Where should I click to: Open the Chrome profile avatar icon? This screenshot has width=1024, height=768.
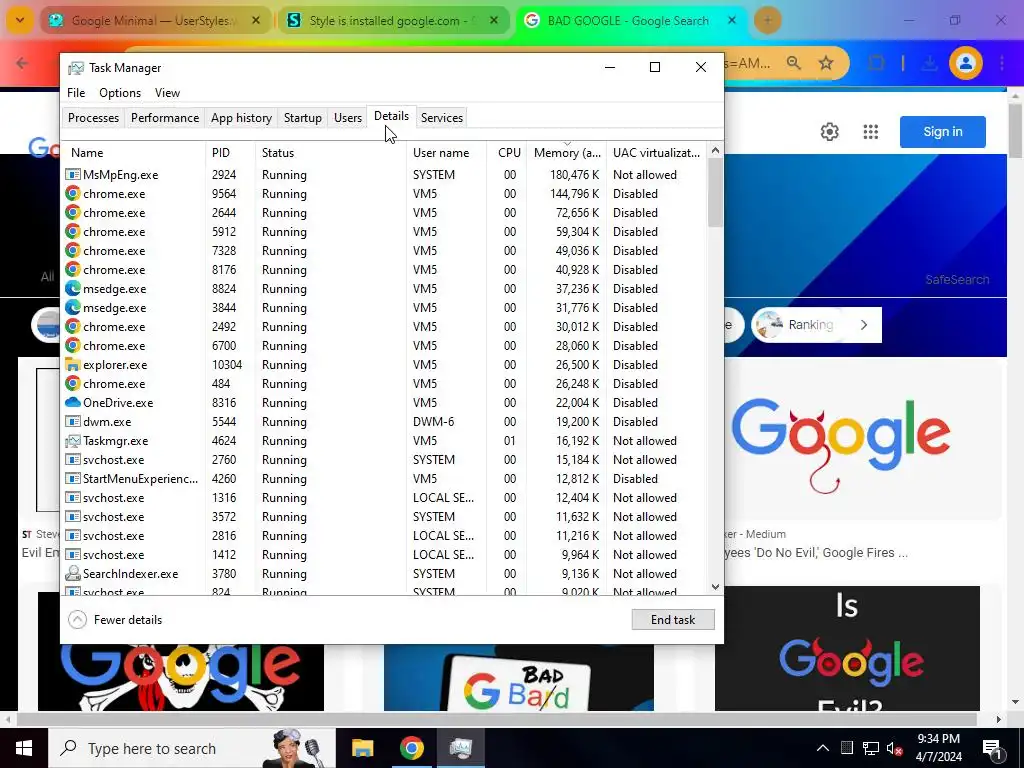[965, 63]
